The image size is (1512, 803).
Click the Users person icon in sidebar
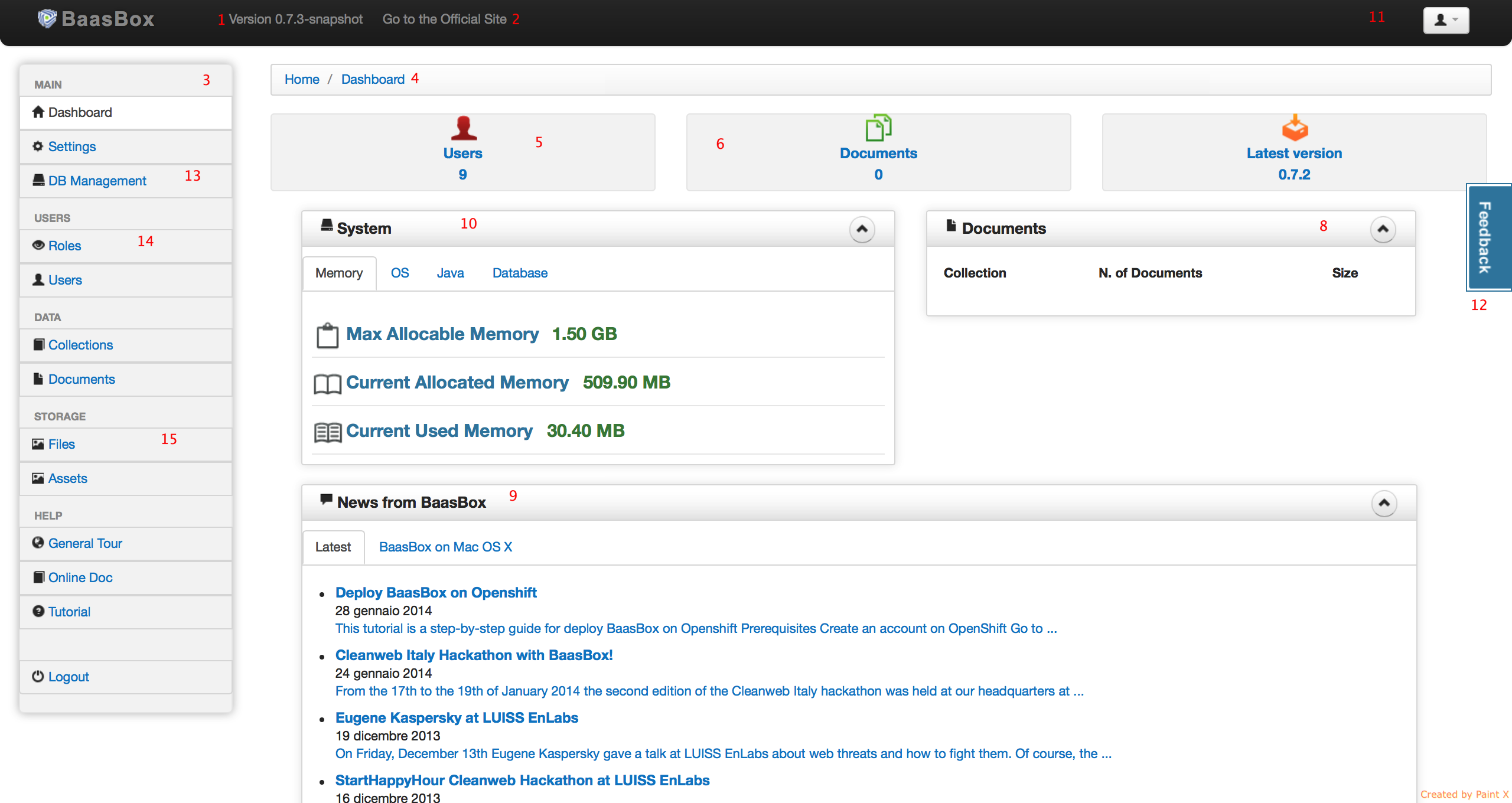tap(38, 279)
